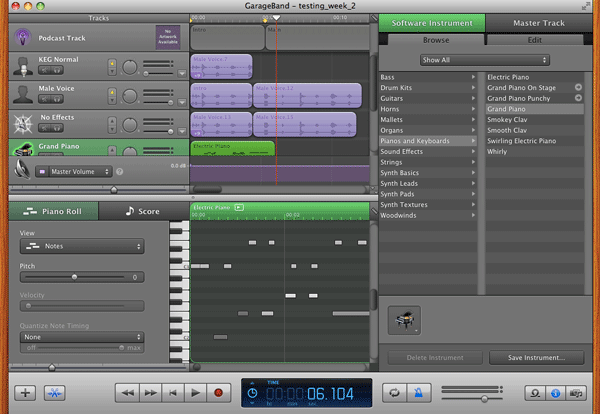
Task: Open the Browse tab
Action: tap(436, 40)
